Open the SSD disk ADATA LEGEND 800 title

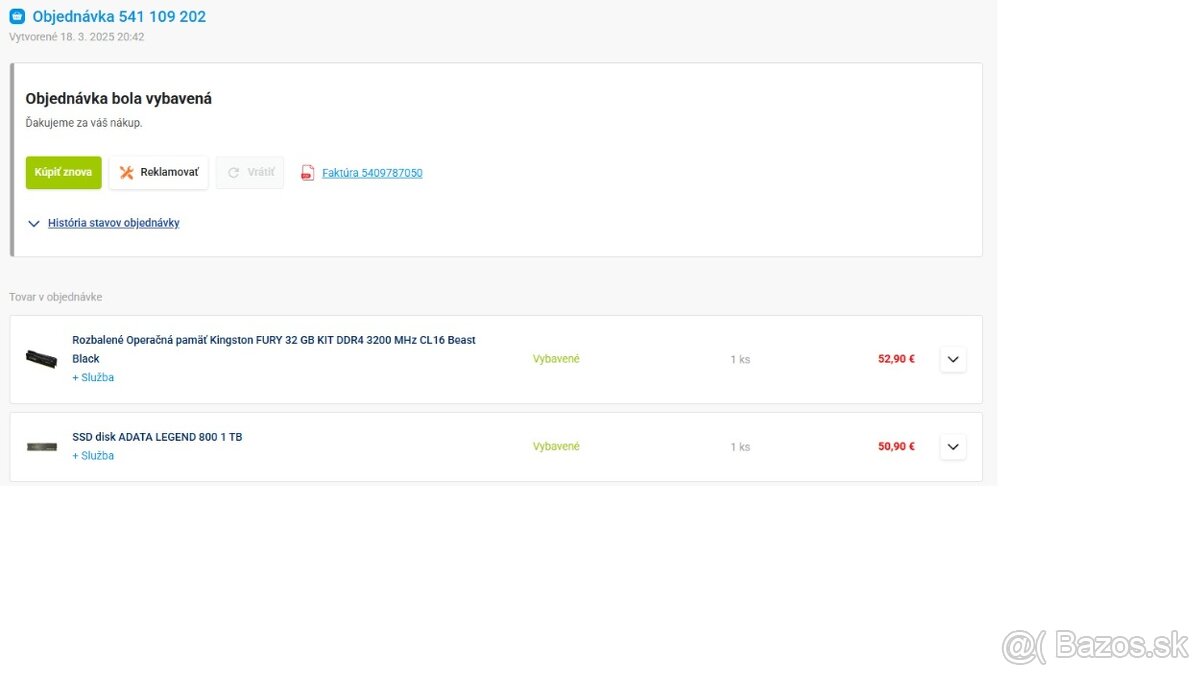(157, 437)
